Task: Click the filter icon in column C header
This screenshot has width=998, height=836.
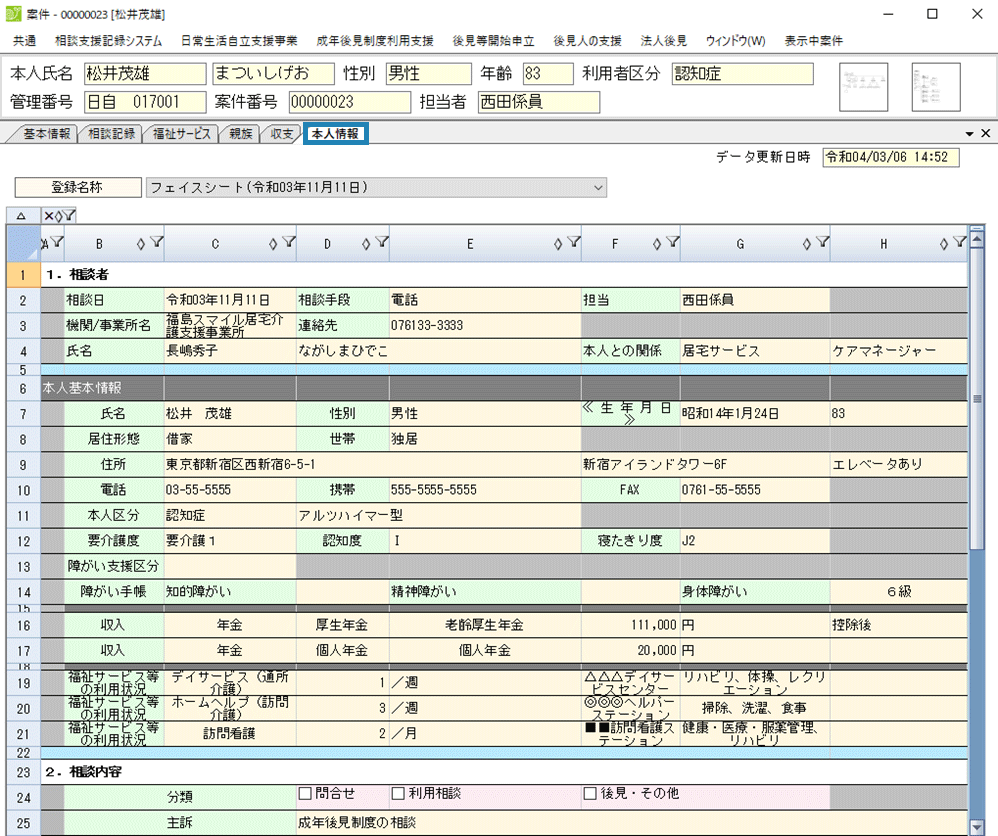Action: [288, 242]
